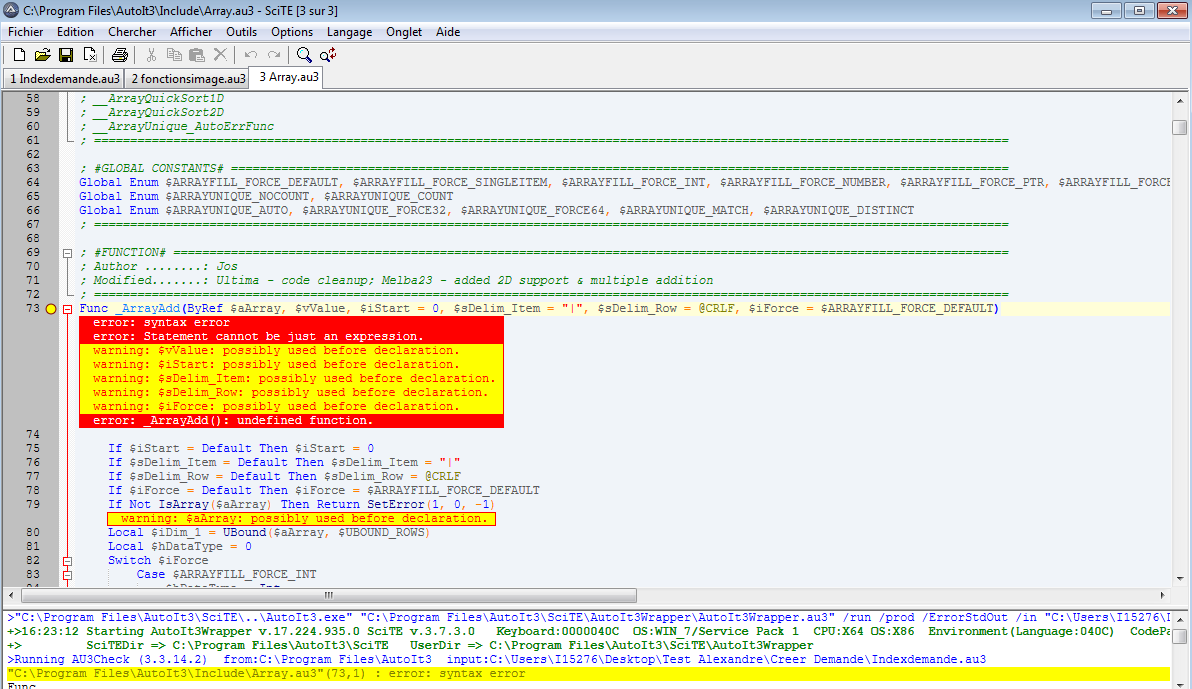Collapse the Func _ArrayAdd fold marker
Image resolution: width=1192 pixels, height=689 pixels.
pos(67,309)
